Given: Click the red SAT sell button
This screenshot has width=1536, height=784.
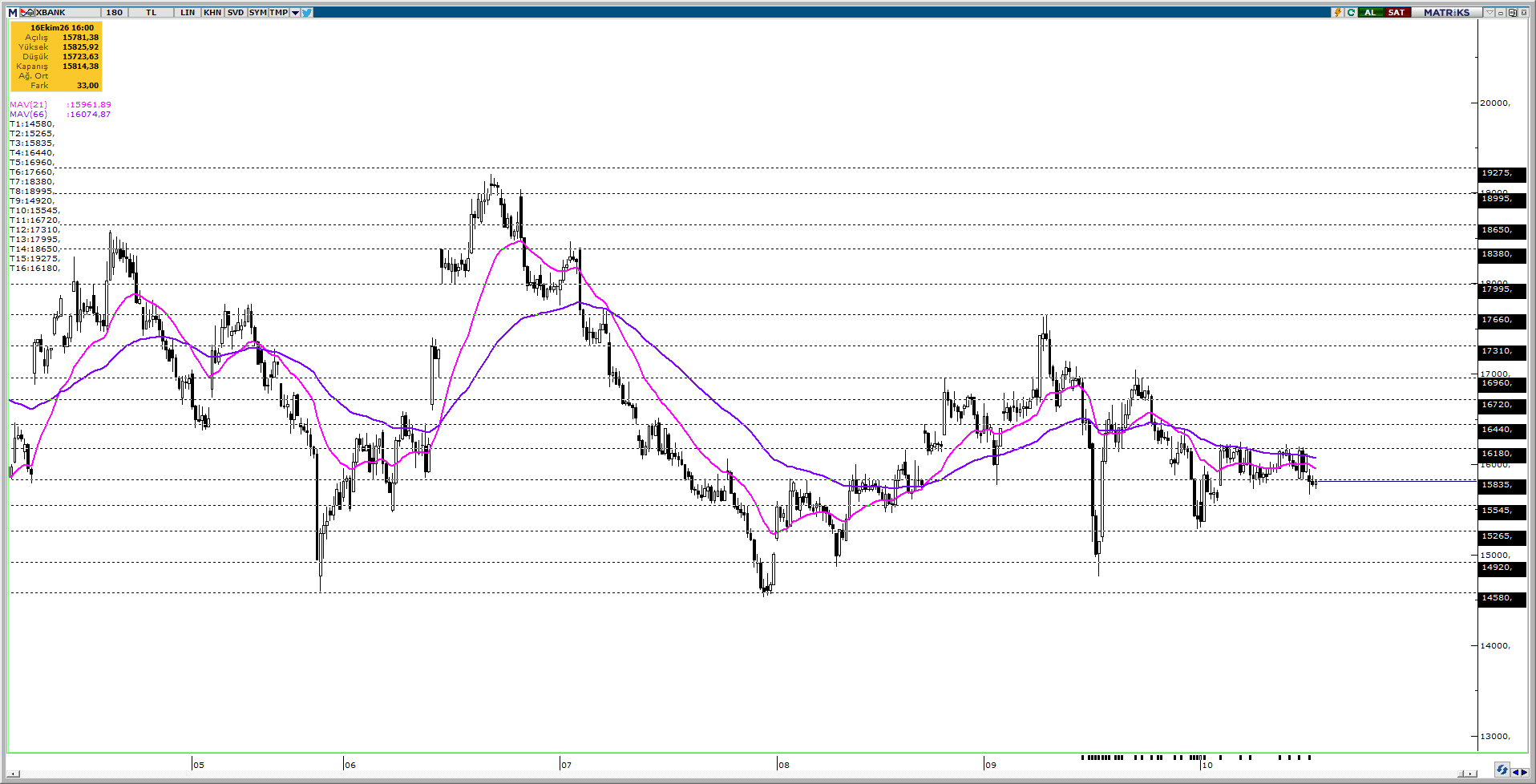Looking at the screenshot, I should coord(1397,13).
